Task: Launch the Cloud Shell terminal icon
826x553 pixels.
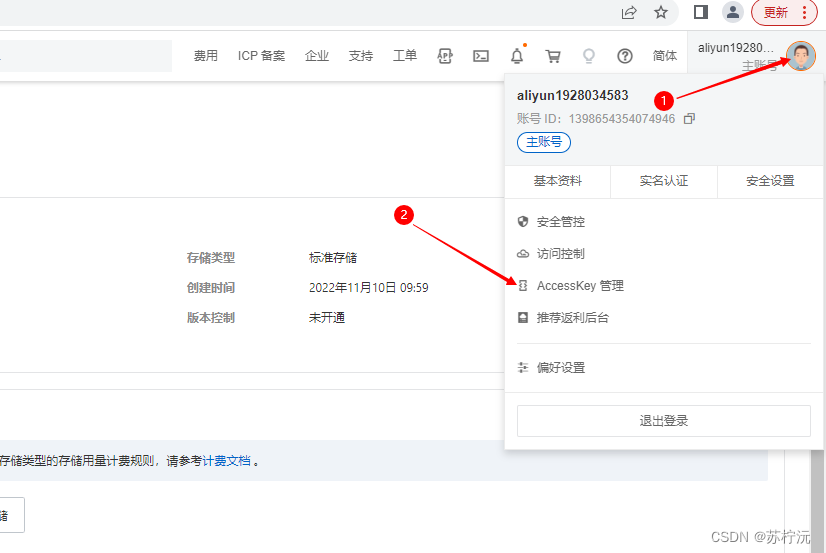Action: (481, 56)
